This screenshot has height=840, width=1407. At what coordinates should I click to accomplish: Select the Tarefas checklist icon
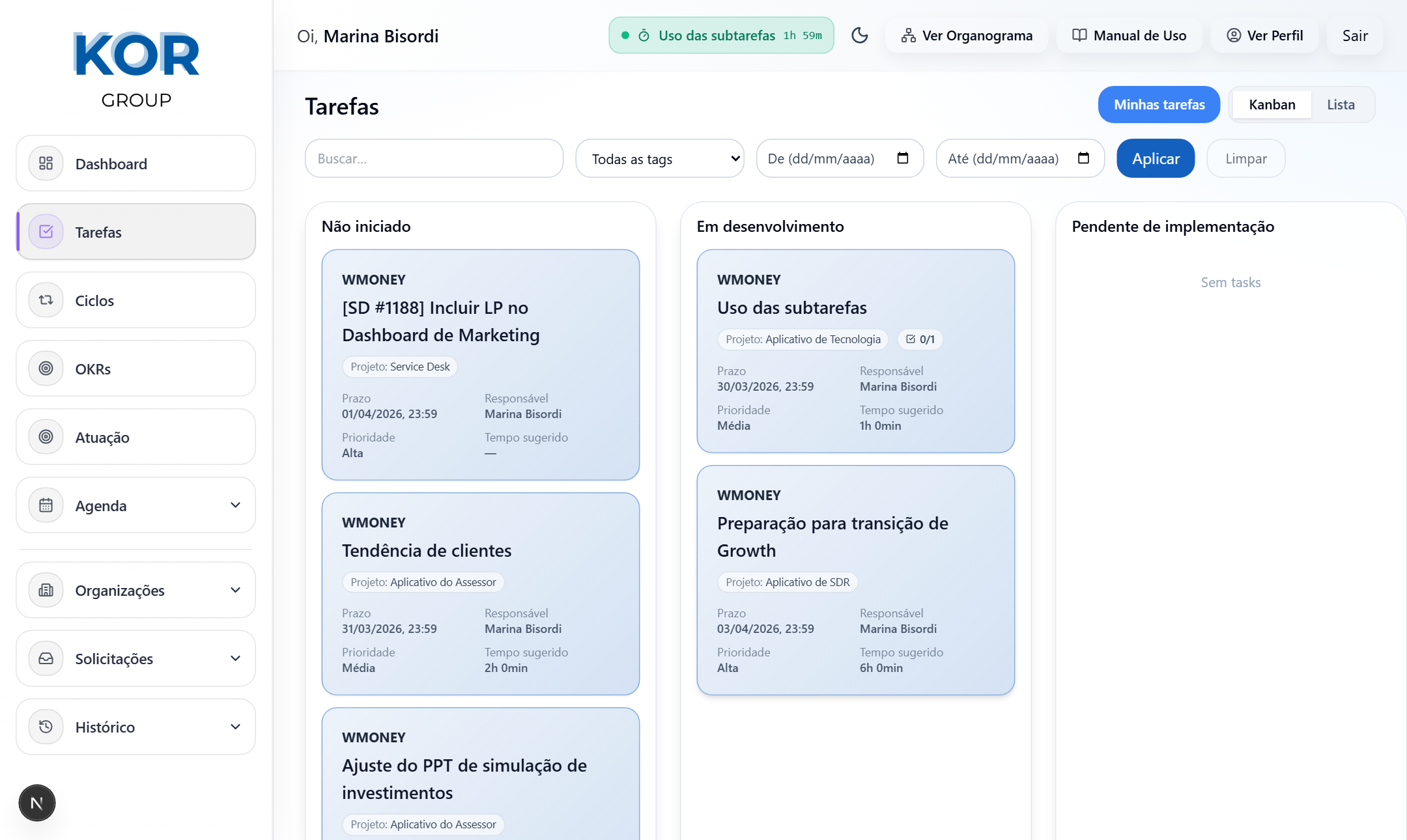[x=46, y=232]
